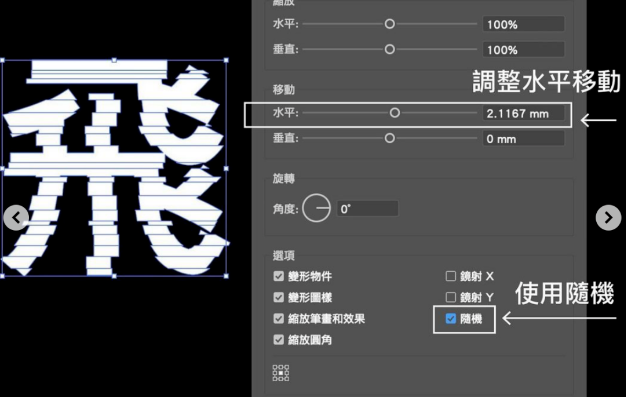Viewport: 626px width, 397px height.
Task: Adjust the move 水平 slider handle
Action: click(x=395, y=113)
